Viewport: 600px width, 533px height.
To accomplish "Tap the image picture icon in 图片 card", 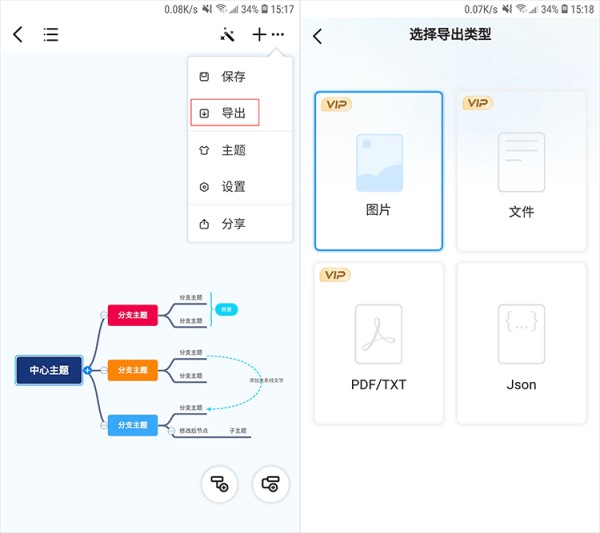I will tap(379, 163).
